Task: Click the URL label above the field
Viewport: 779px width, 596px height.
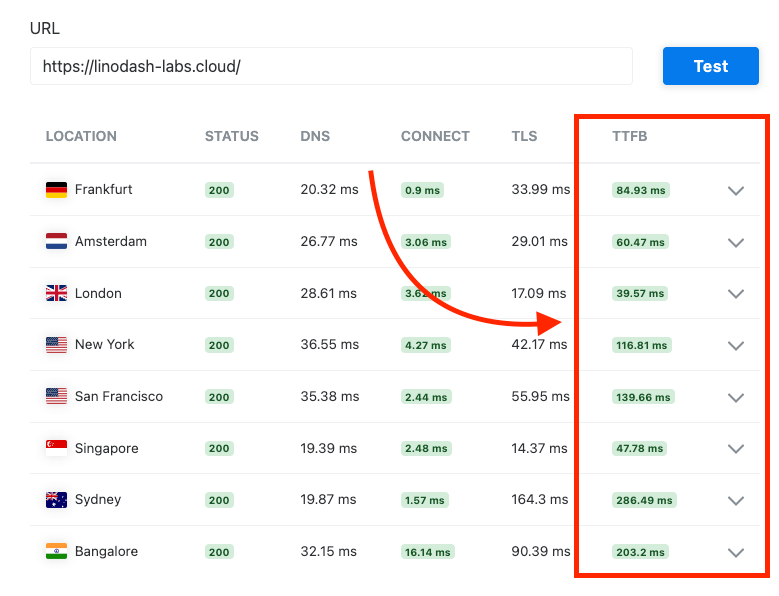Action: point(45,28)
